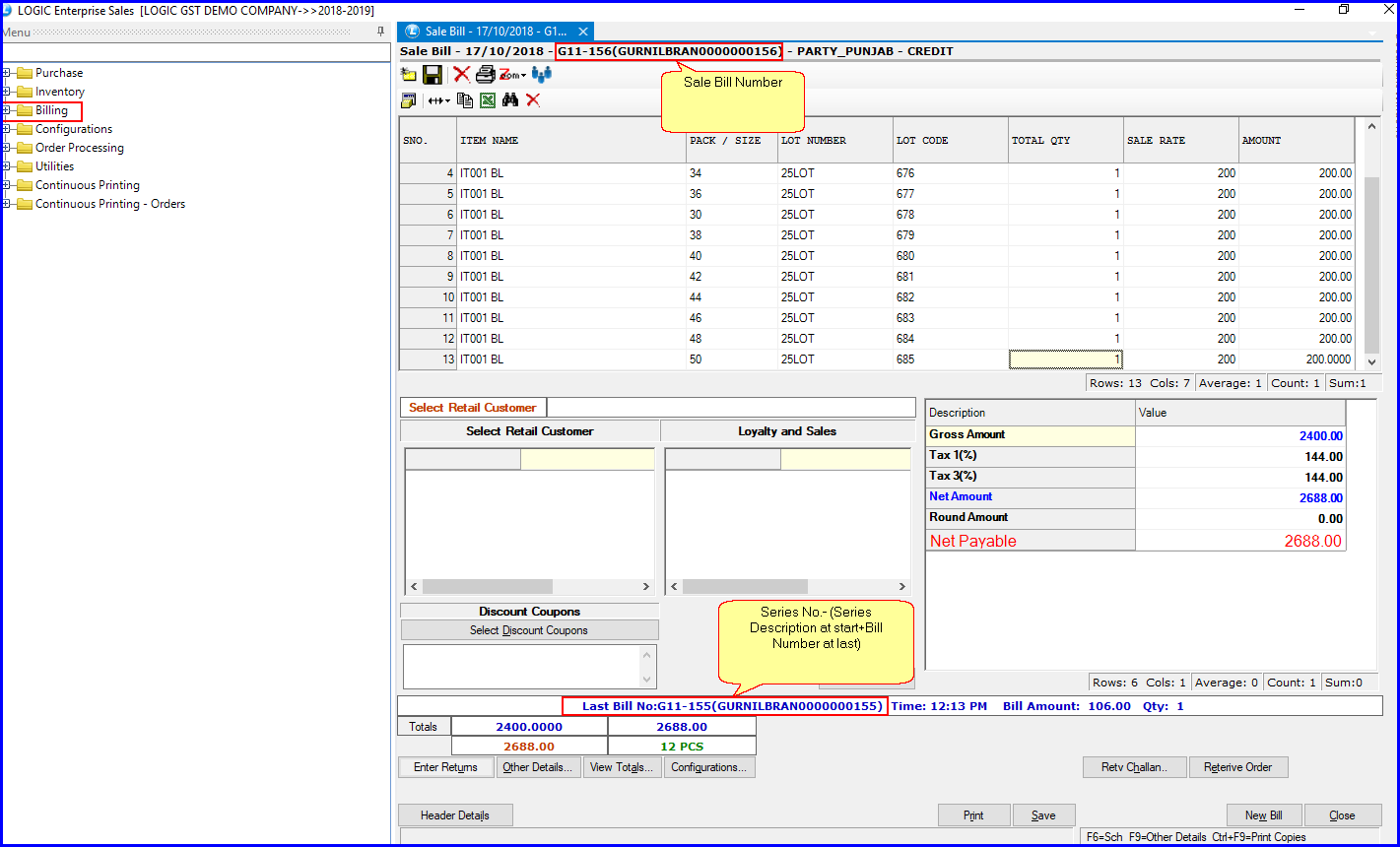1400x847 pixels.
Task: Expand the Utilities tree node
Action: 7,166
